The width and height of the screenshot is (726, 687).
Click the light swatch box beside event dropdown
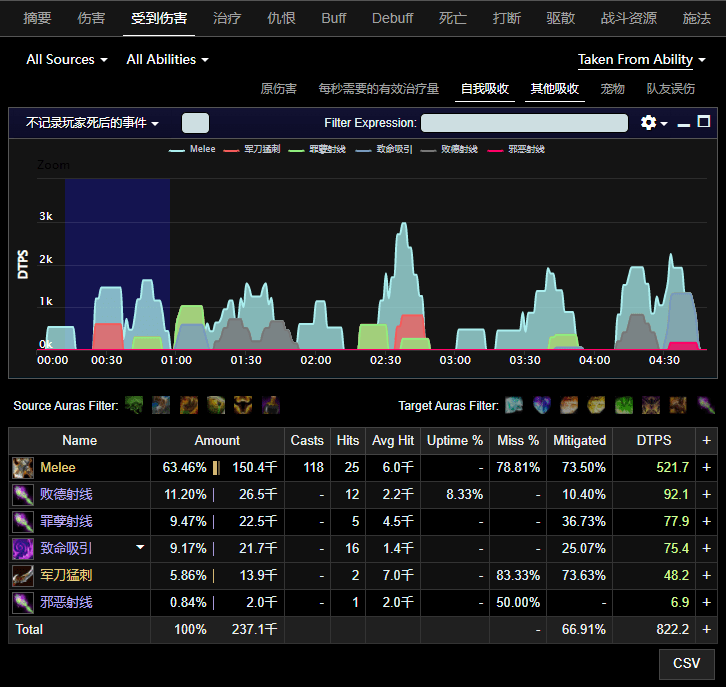coord(195,123)
